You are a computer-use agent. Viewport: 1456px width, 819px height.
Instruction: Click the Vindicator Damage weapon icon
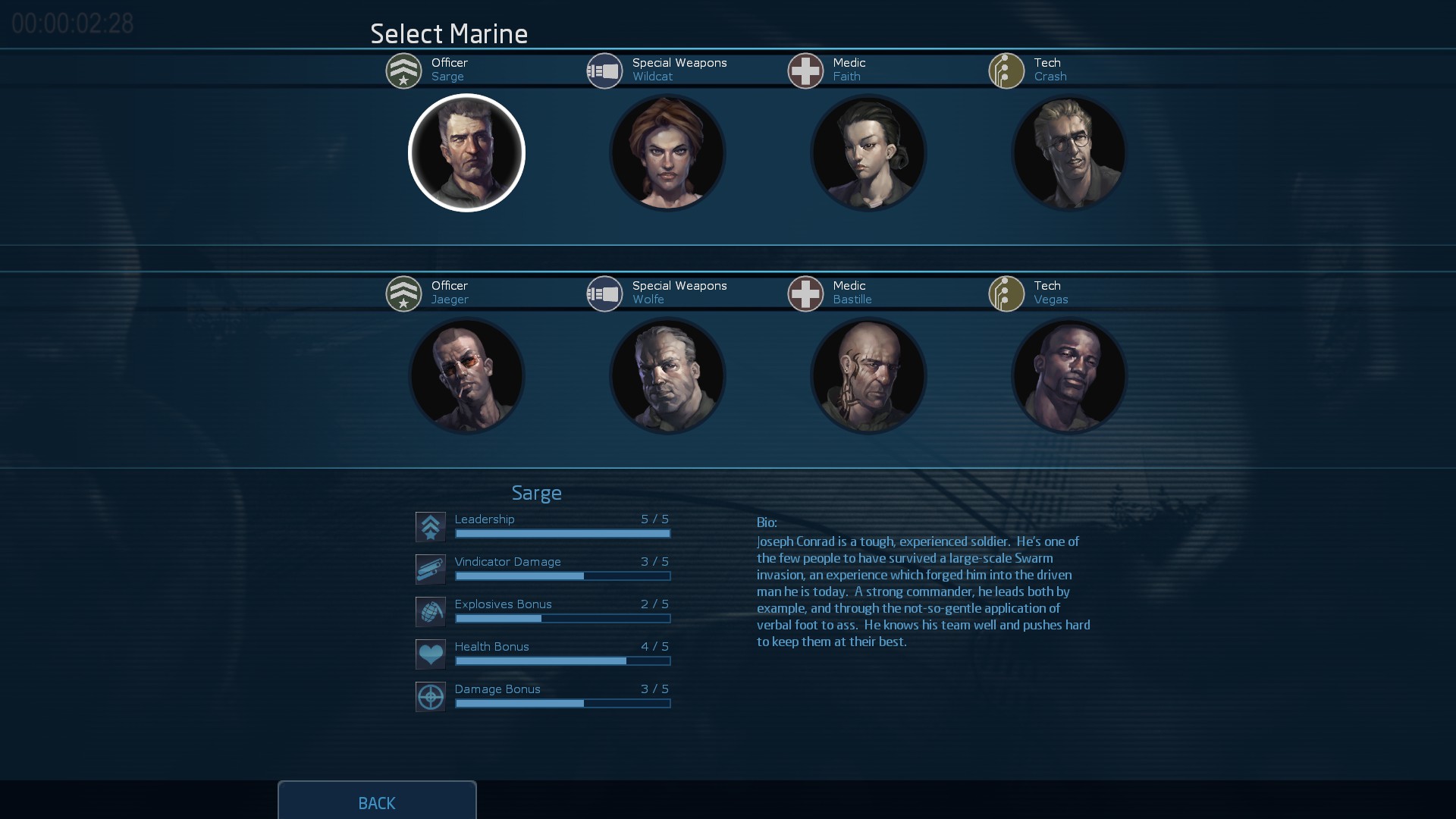pos(430,569)
